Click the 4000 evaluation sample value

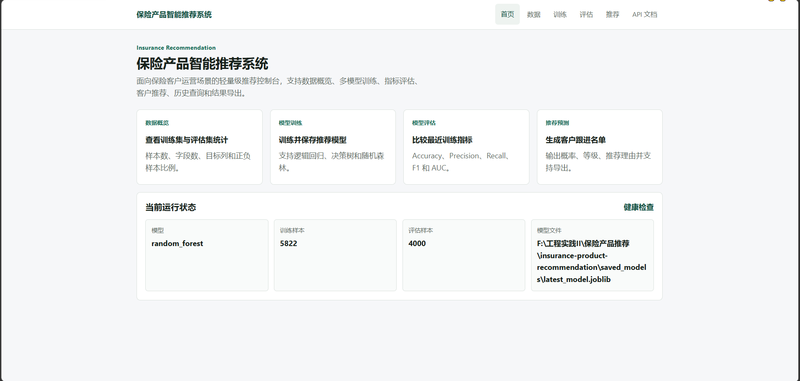pyautogui.click(x=417, y=243)
